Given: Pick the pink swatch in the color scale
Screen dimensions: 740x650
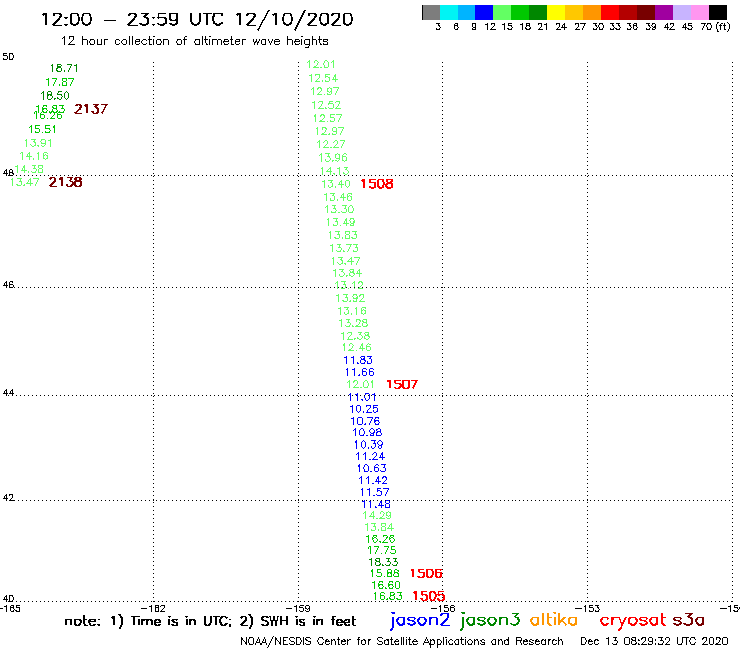Looking at the screenshot, I should 699,12.
